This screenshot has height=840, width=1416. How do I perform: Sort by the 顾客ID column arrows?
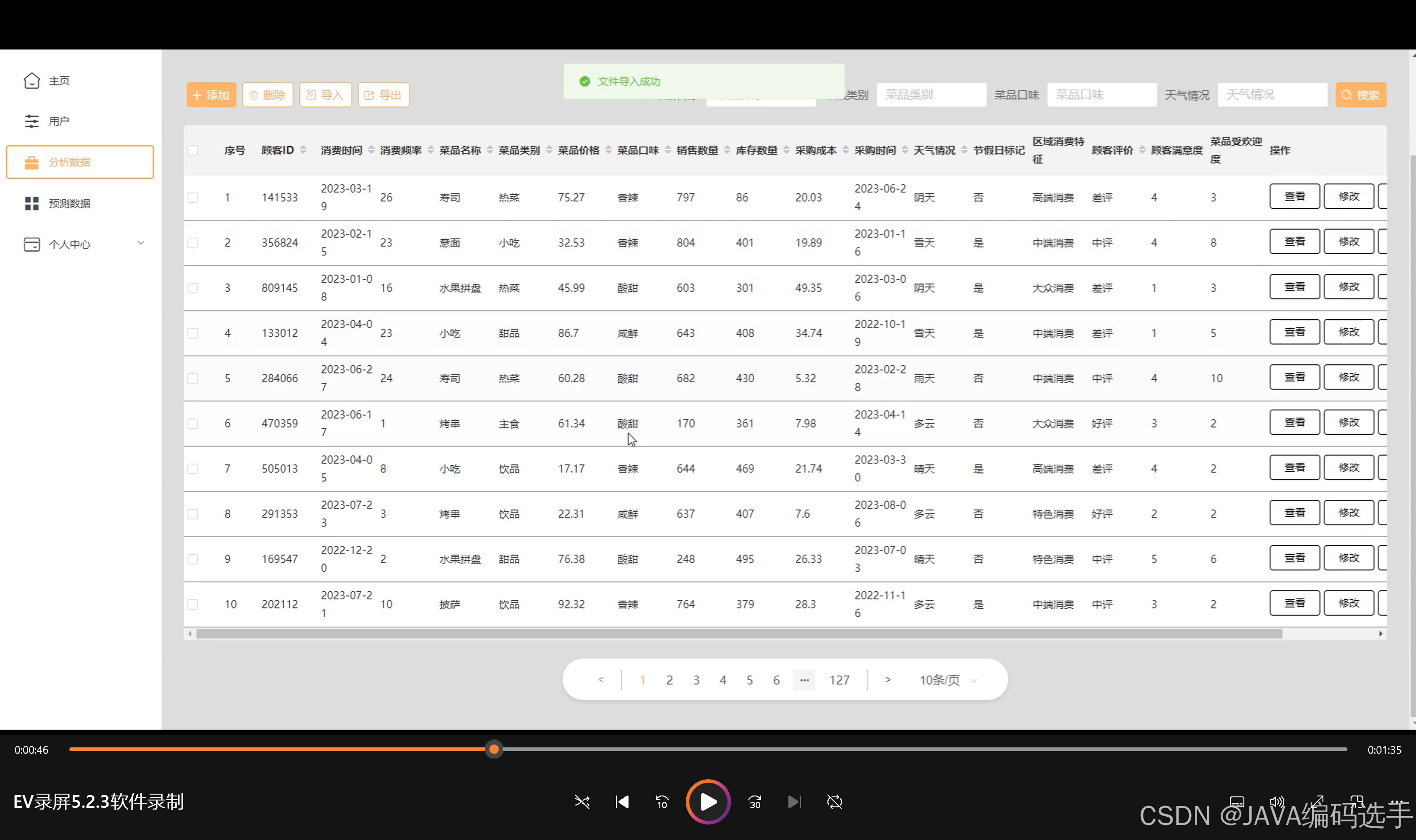303,150
